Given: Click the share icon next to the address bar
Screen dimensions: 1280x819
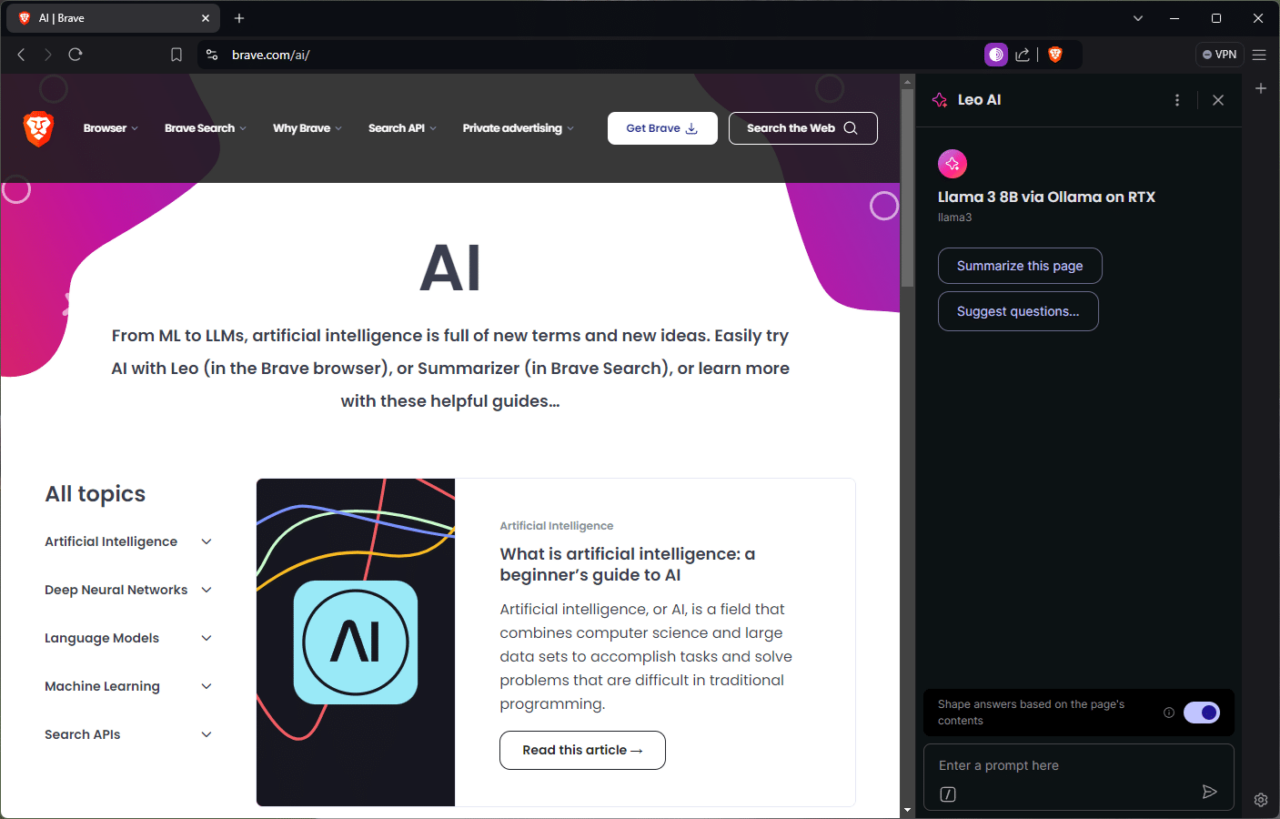Looking at the screenshot, I should [1022, 54].
